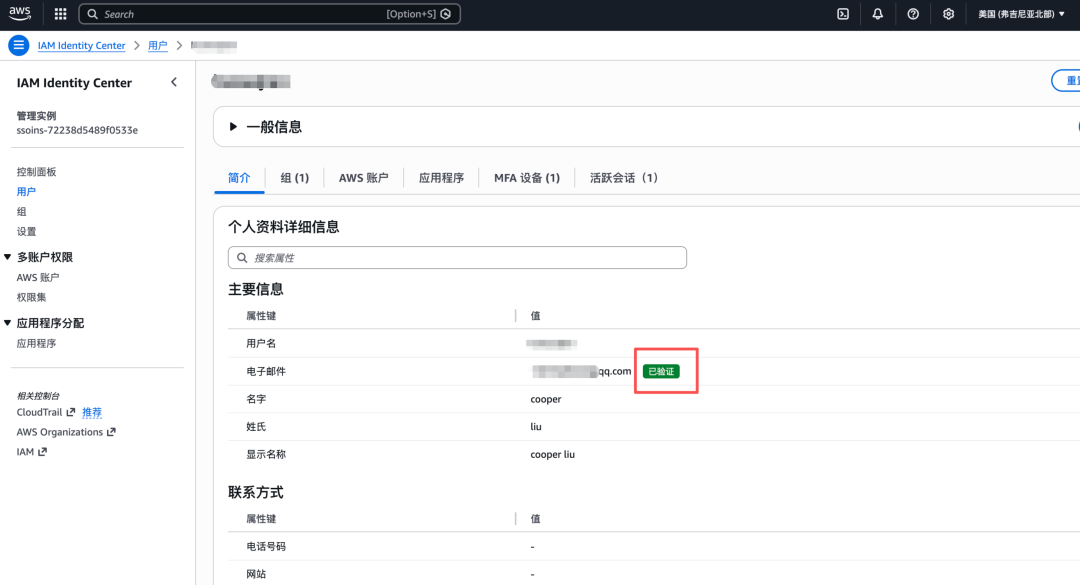This screenshot has height=585, width=1080.
Task: Click the display name cooper liu
Action: (552, 454)
